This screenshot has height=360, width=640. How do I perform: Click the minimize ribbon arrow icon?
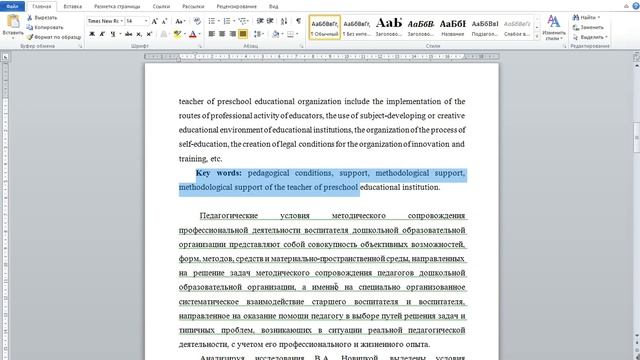(x=626, y=6)
